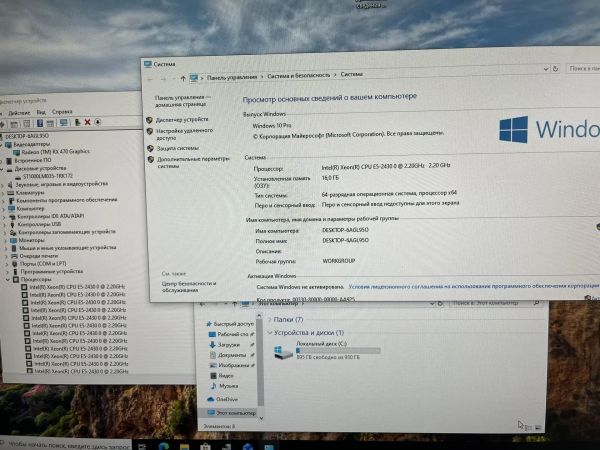Open Изображения in Explorer sidebar
Viewport: 600px width, 450px height.
(230, 365)
